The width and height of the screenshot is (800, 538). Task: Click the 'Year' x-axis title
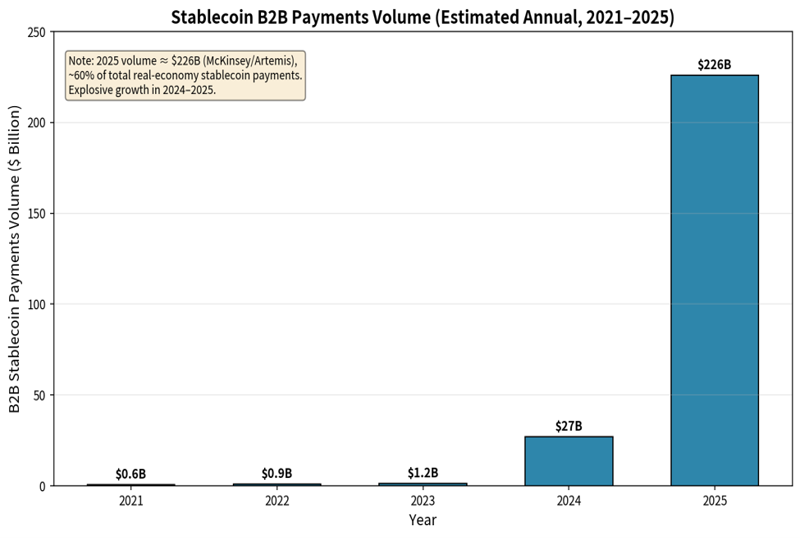(422, 520)
